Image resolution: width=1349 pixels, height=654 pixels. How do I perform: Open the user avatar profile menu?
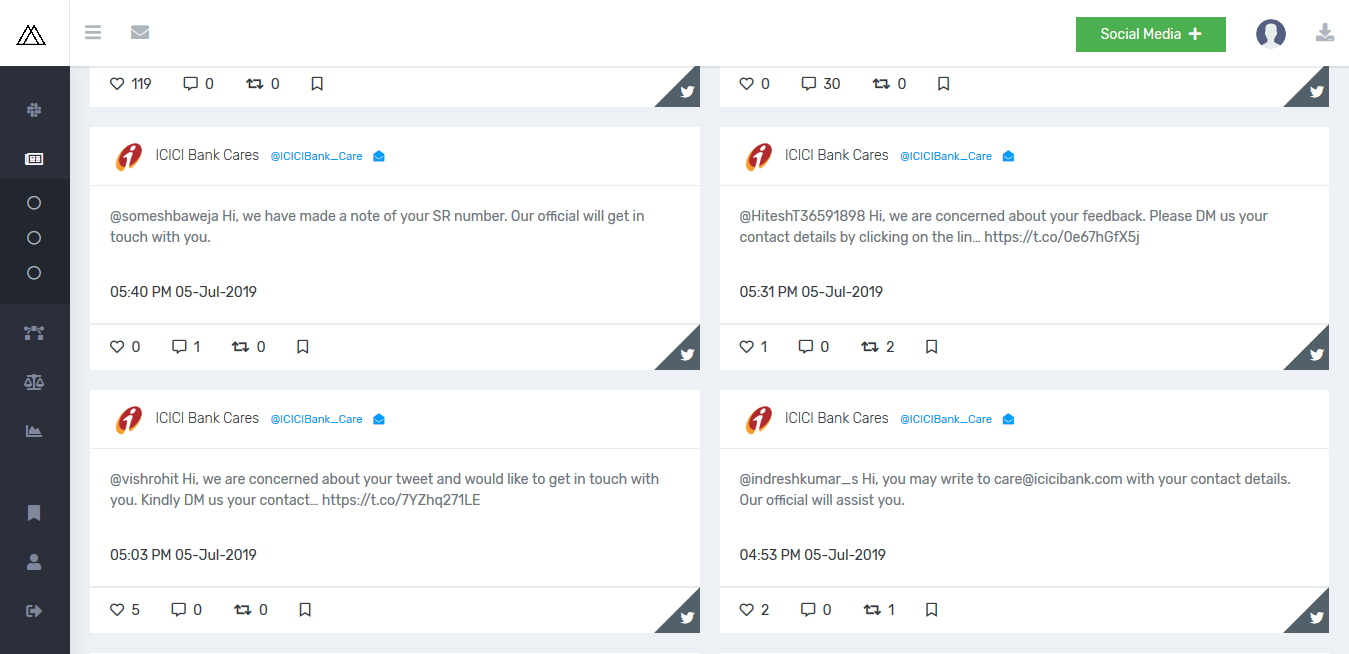1270,34
